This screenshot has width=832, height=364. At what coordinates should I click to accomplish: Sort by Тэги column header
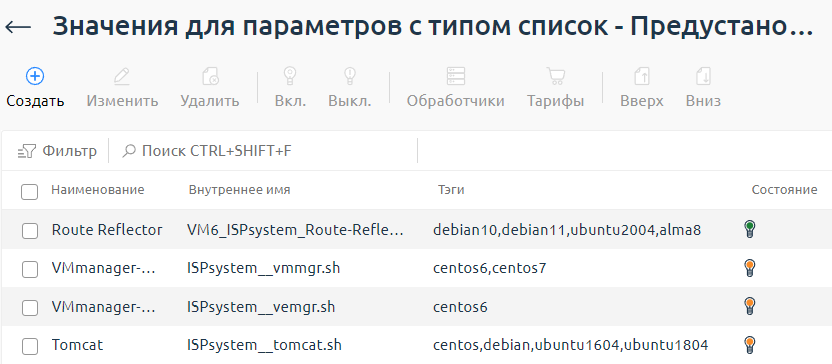451,190
